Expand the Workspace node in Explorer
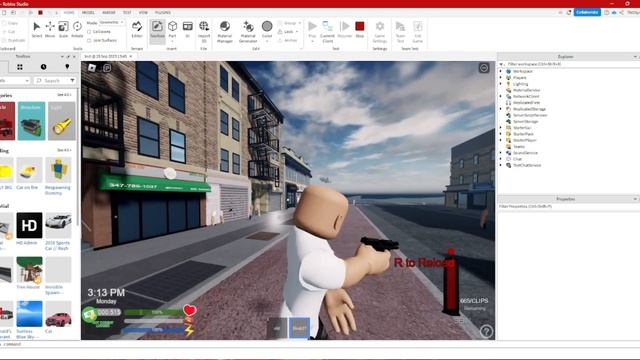The width and height of the screenshot is (640, 360). point(501,71)
